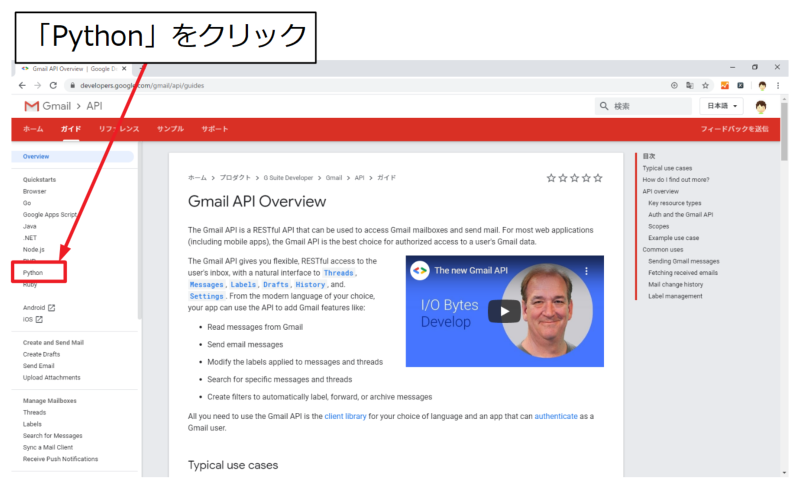
Task: Go back using the browser back arrow
Action: [x=23, y=86]
